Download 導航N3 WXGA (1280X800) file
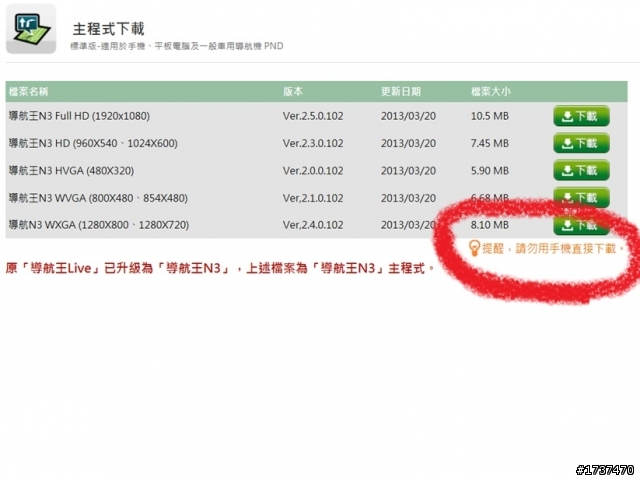This screenshot has height=478, width=640. click(581, 225)
